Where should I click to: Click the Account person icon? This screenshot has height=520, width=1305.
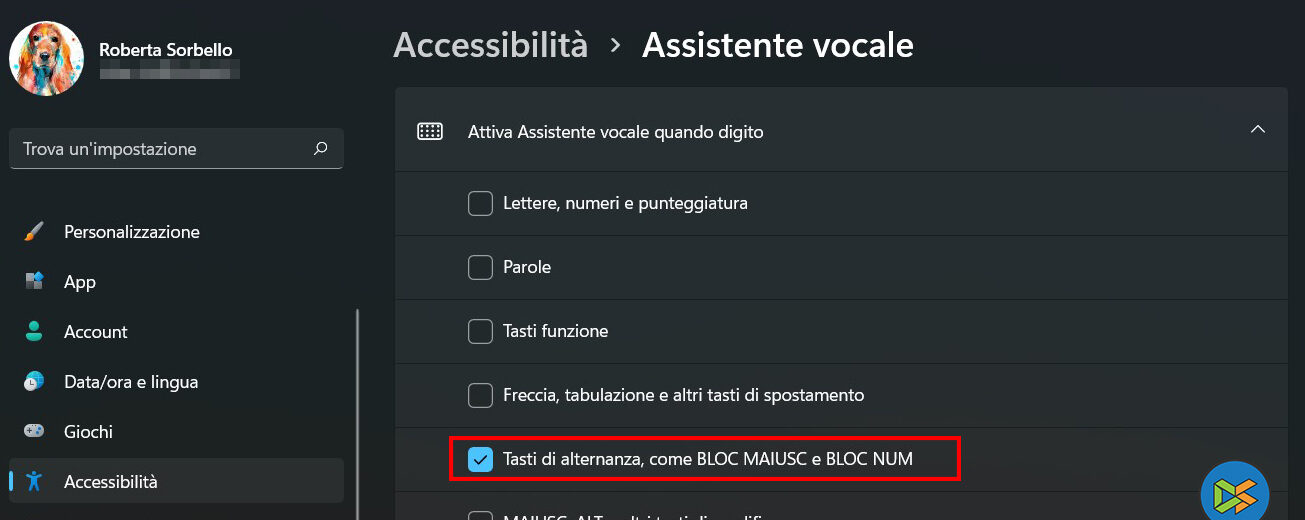click(x=34, y=332)
